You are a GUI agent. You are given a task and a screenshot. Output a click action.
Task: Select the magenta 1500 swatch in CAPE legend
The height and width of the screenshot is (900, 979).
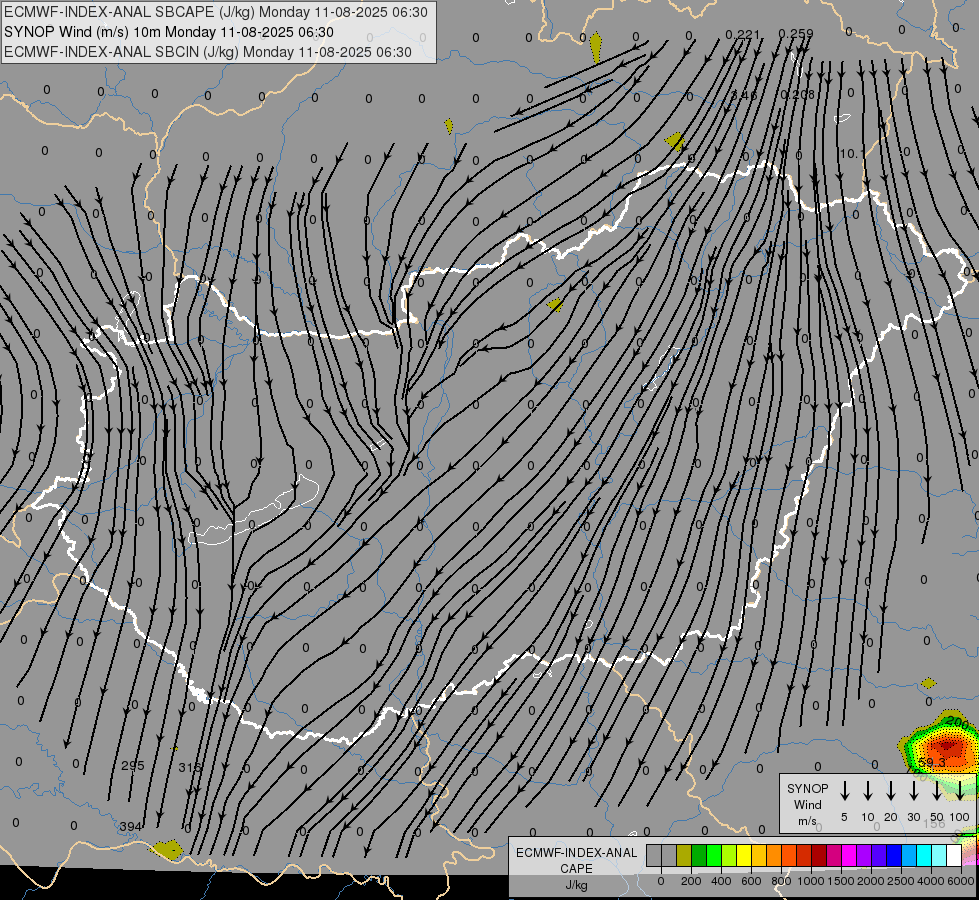850,855
